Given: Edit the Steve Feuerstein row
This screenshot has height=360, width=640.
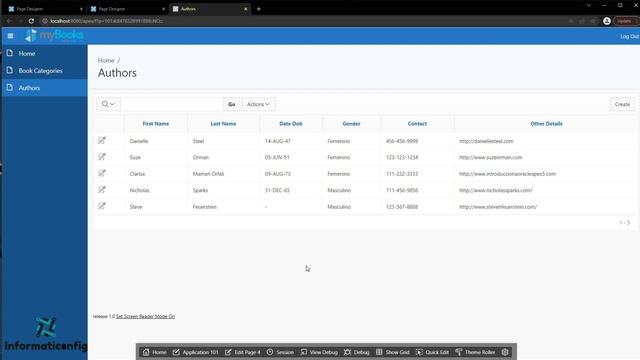Looking at the screenshot, I should click(x=102, y=206).
